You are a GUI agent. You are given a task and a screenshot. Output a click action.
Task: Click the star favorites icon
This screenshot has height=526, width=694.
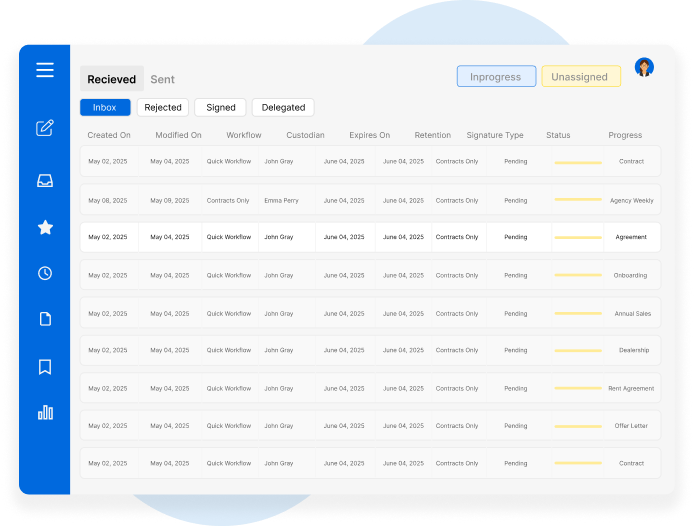pos(45,228)
